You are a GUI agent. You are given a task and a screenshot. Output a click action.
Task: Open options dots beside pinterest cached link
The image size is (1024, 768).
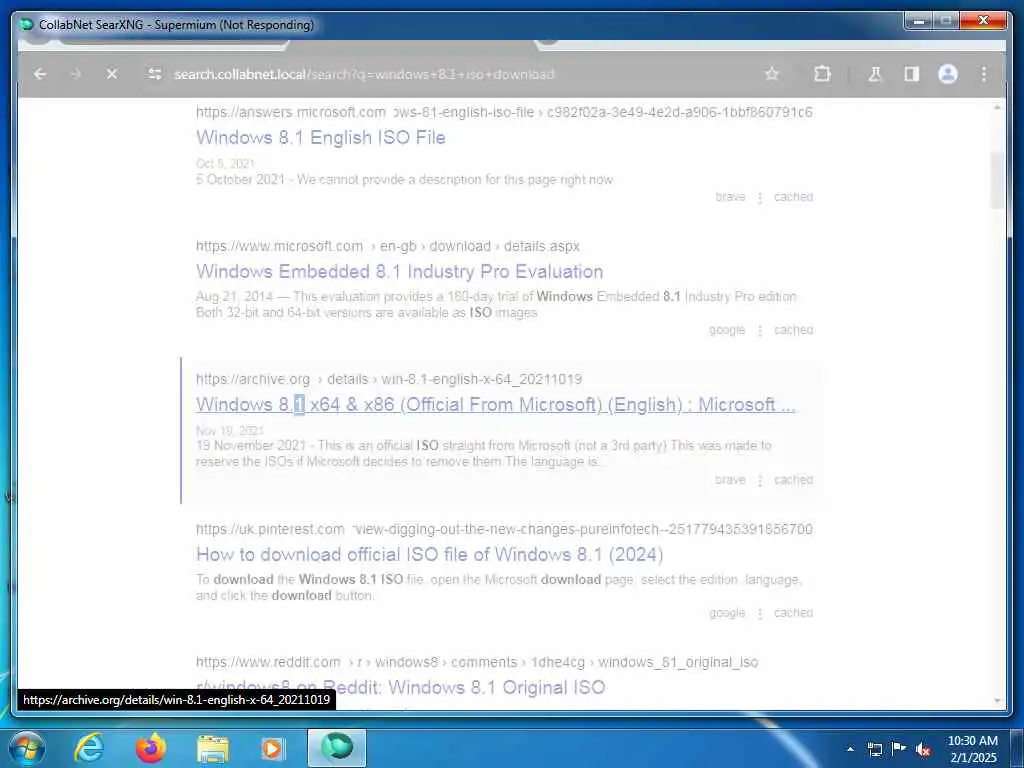click(760, 613)
